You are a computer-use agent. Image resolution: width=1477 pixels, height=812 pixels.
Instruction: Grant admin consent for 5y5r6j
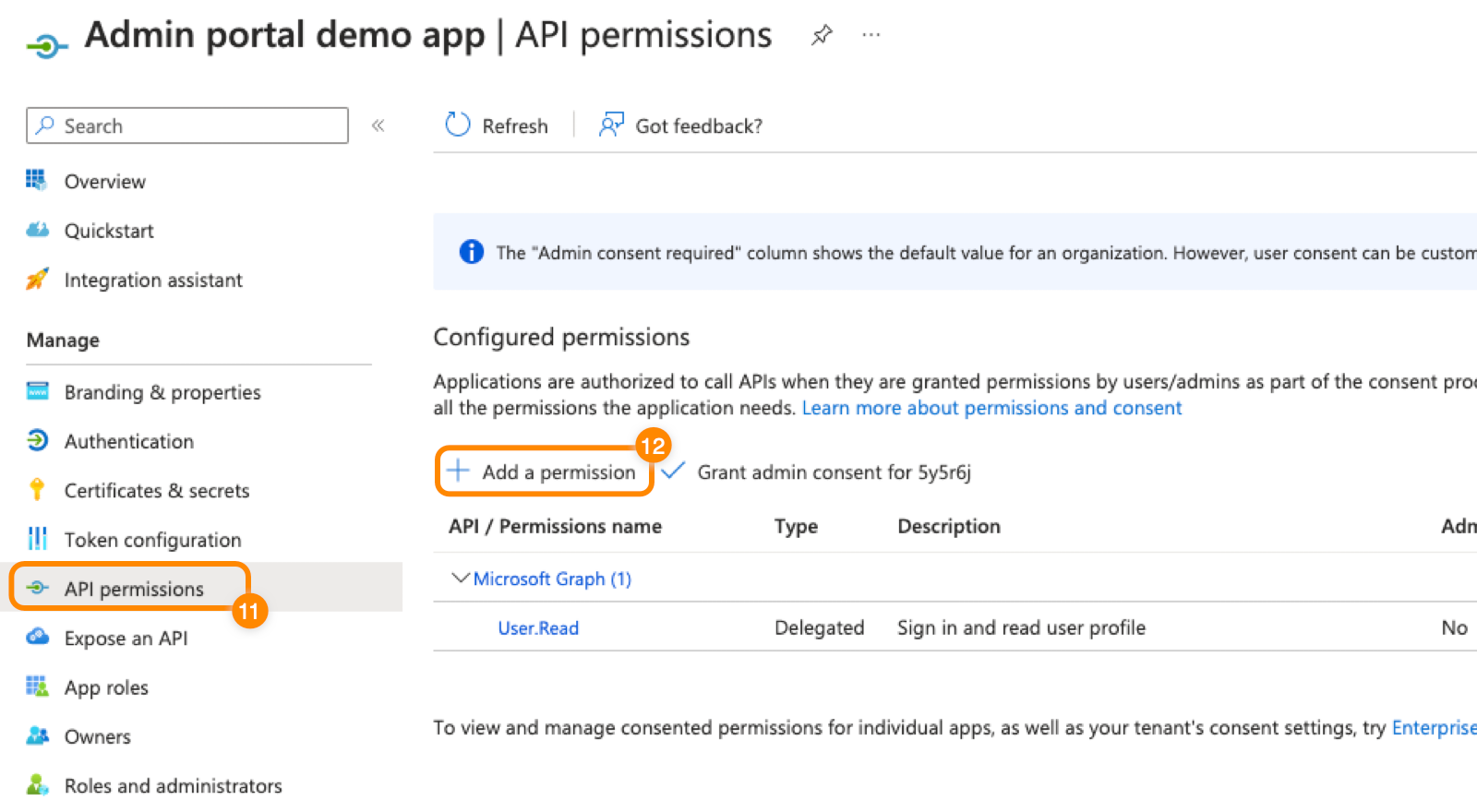click(816, 472)
